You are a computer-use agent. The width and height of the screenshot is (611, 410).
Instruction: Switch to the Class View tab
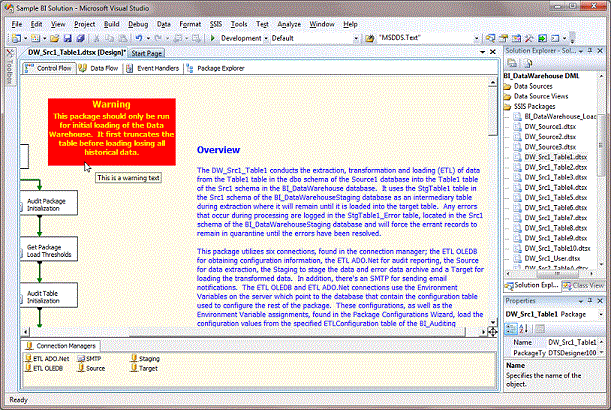pyautogui.click(x=583, y=286)
